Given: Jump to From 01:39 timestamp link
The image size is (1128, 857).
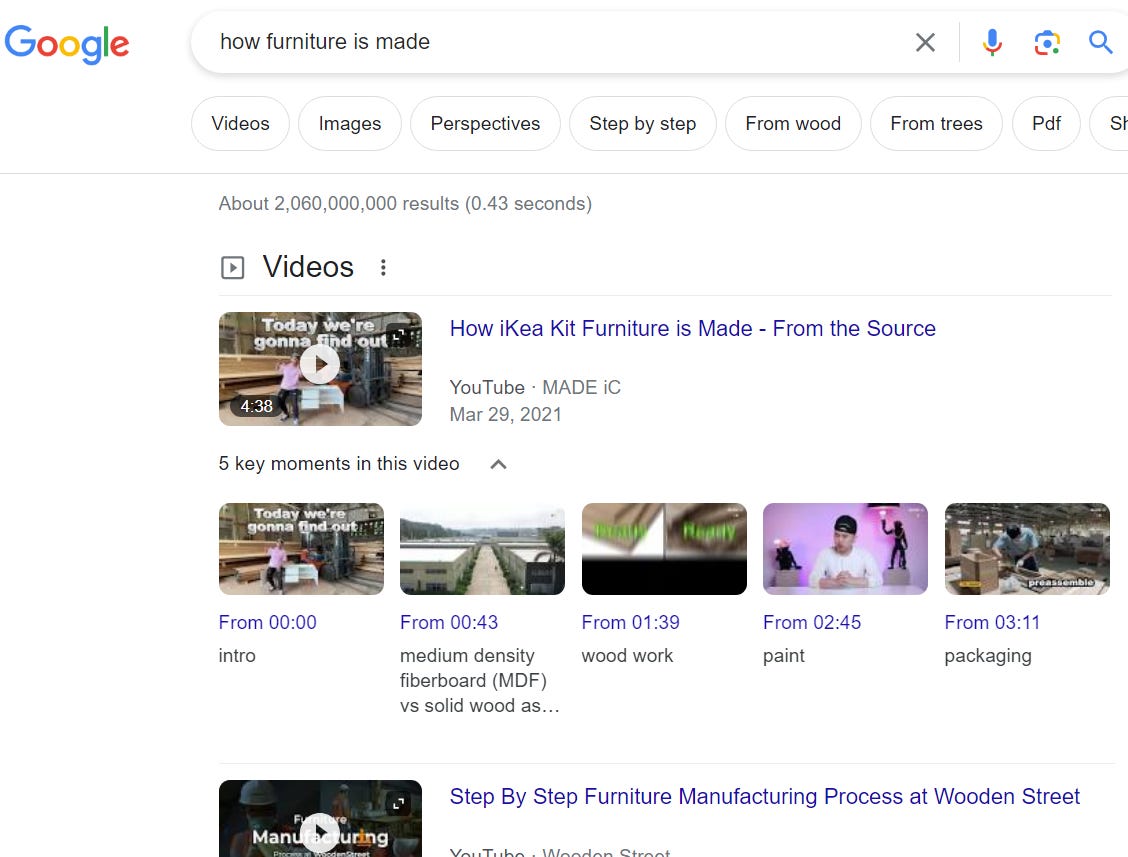Looking at the screenshot, I should (630, 622).
